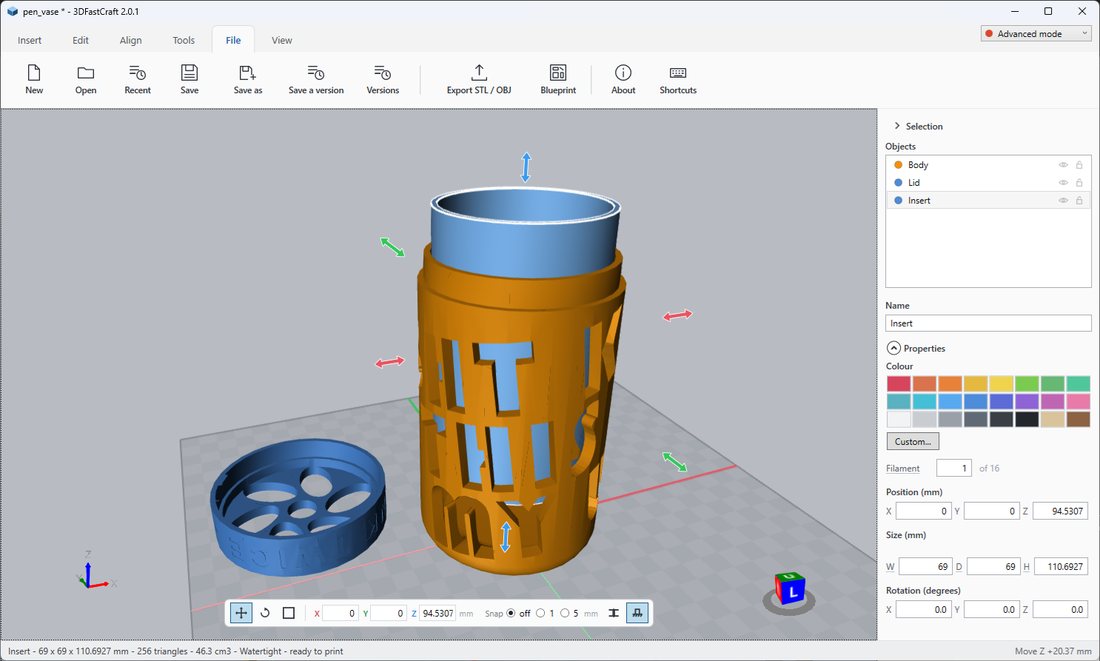
Task: Lock the Body object
Action: coord(1079,165)
